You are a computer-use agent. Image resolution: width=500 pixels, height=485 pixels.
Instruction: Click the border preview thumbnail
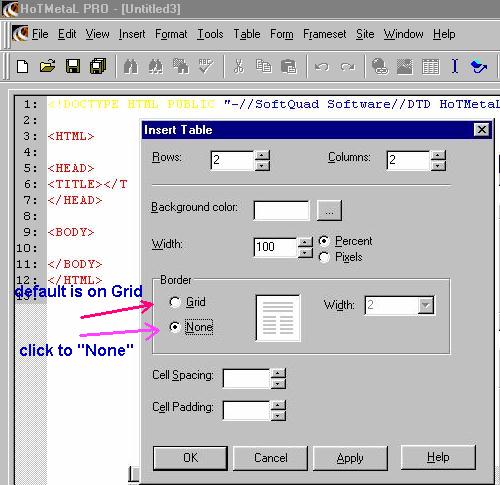278,318
